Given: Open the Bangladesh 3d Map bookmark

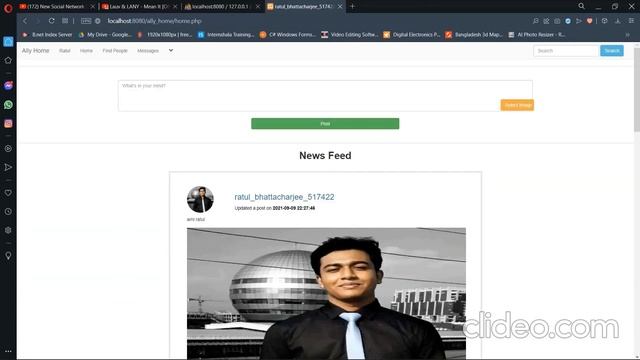Looking at the screenshot, I should pos(473,35).
